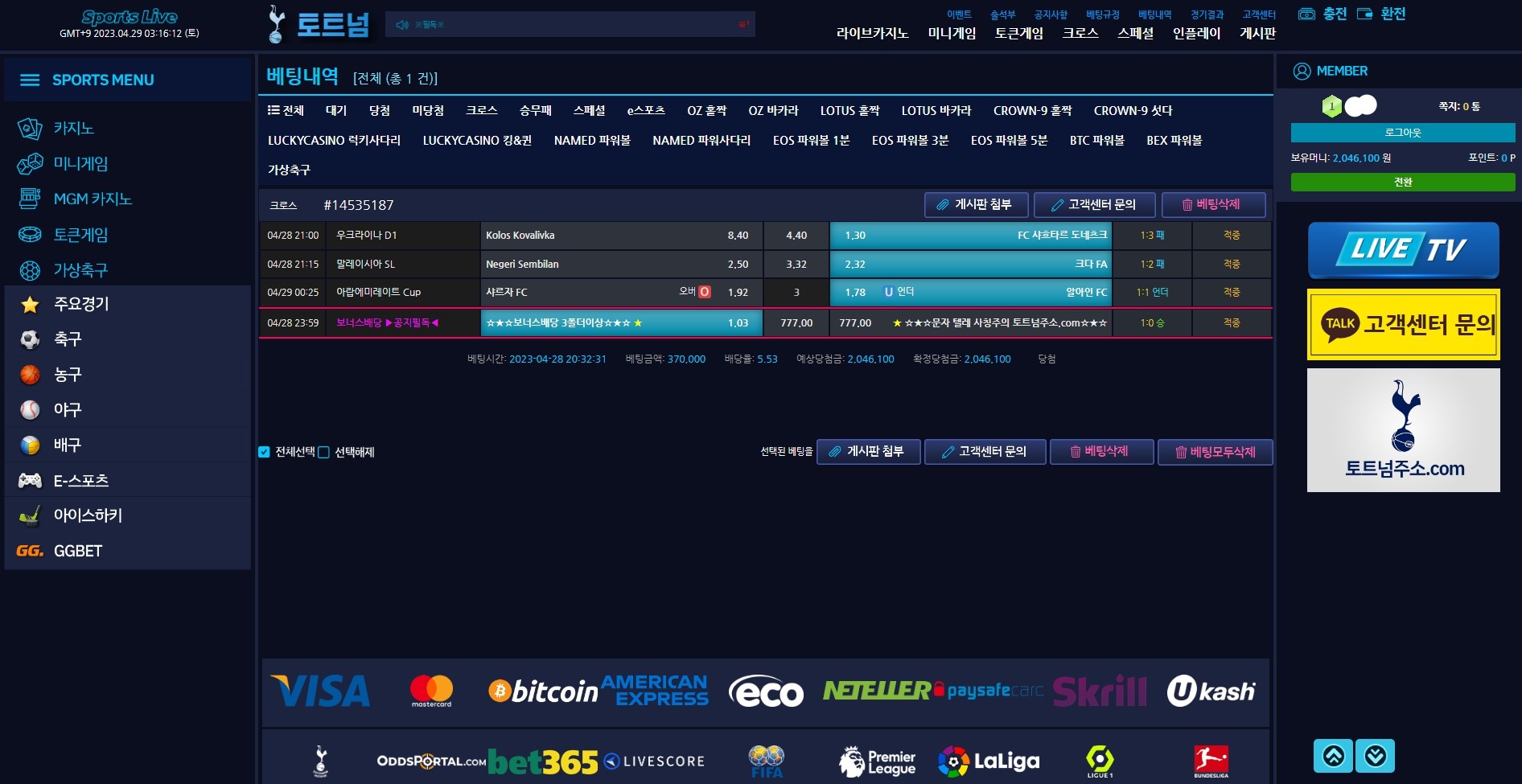Click the level 1 hexagon badge
This screenshot has width=1522, height=784.
[1332, 106]
